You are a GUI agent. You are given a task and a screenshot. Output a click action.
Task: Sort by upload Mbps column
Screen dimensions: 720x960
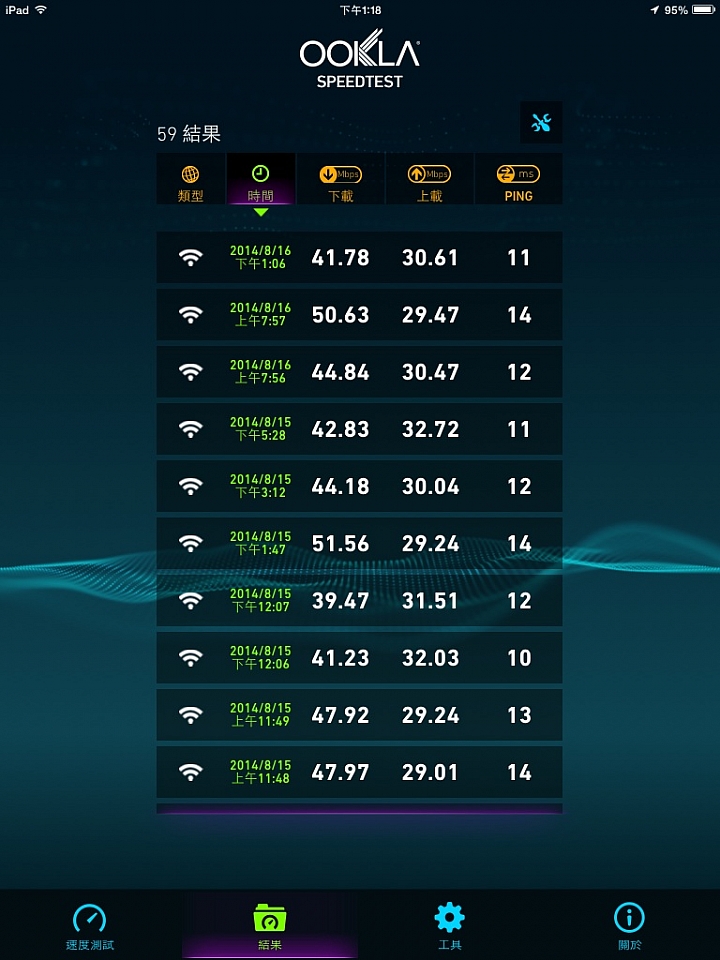point(429,179)
